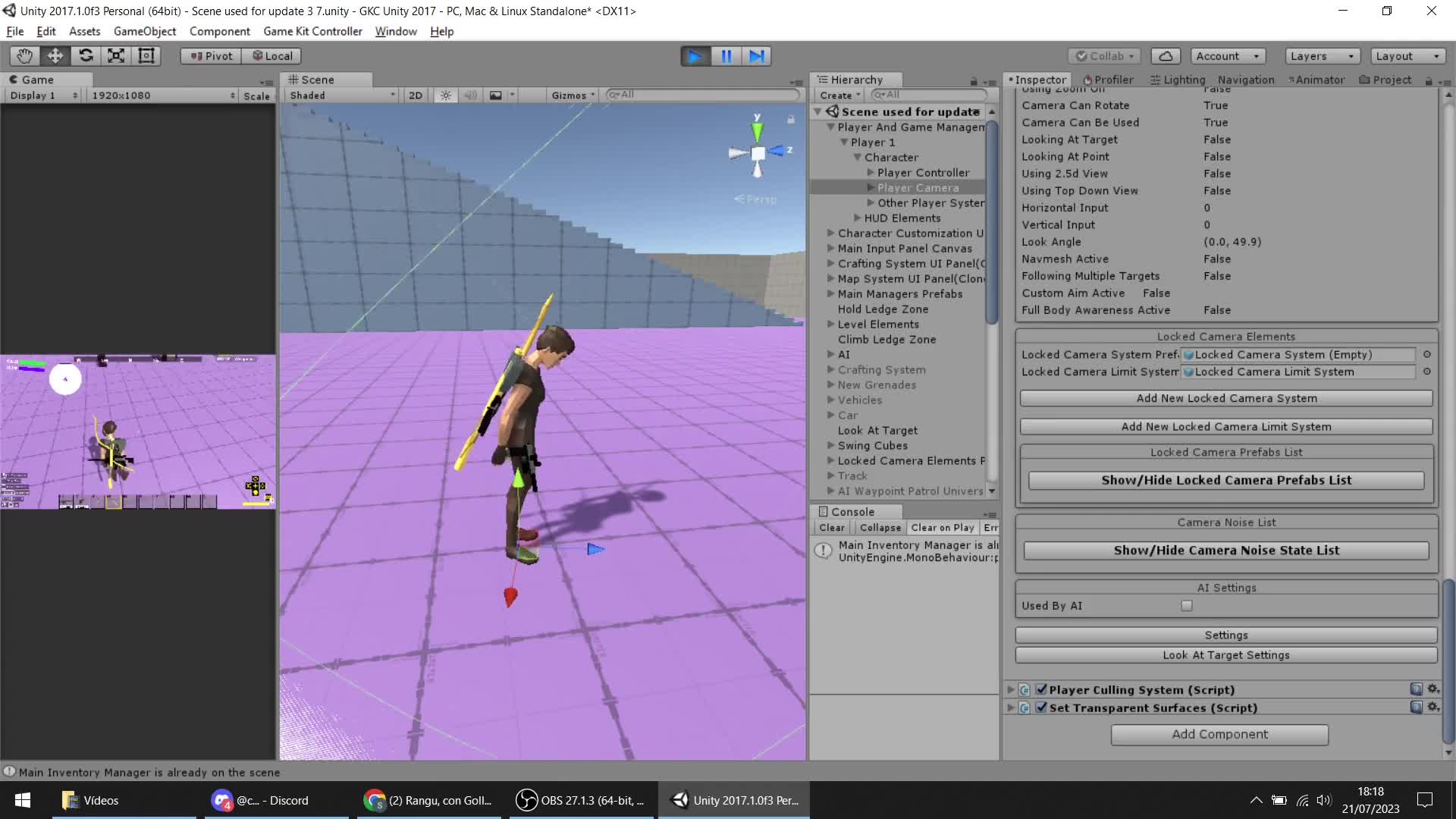Viewport: 1456px width, 819px height.
Task: Disable Player Culling System script checkbox
Action: click(1041, 689)
